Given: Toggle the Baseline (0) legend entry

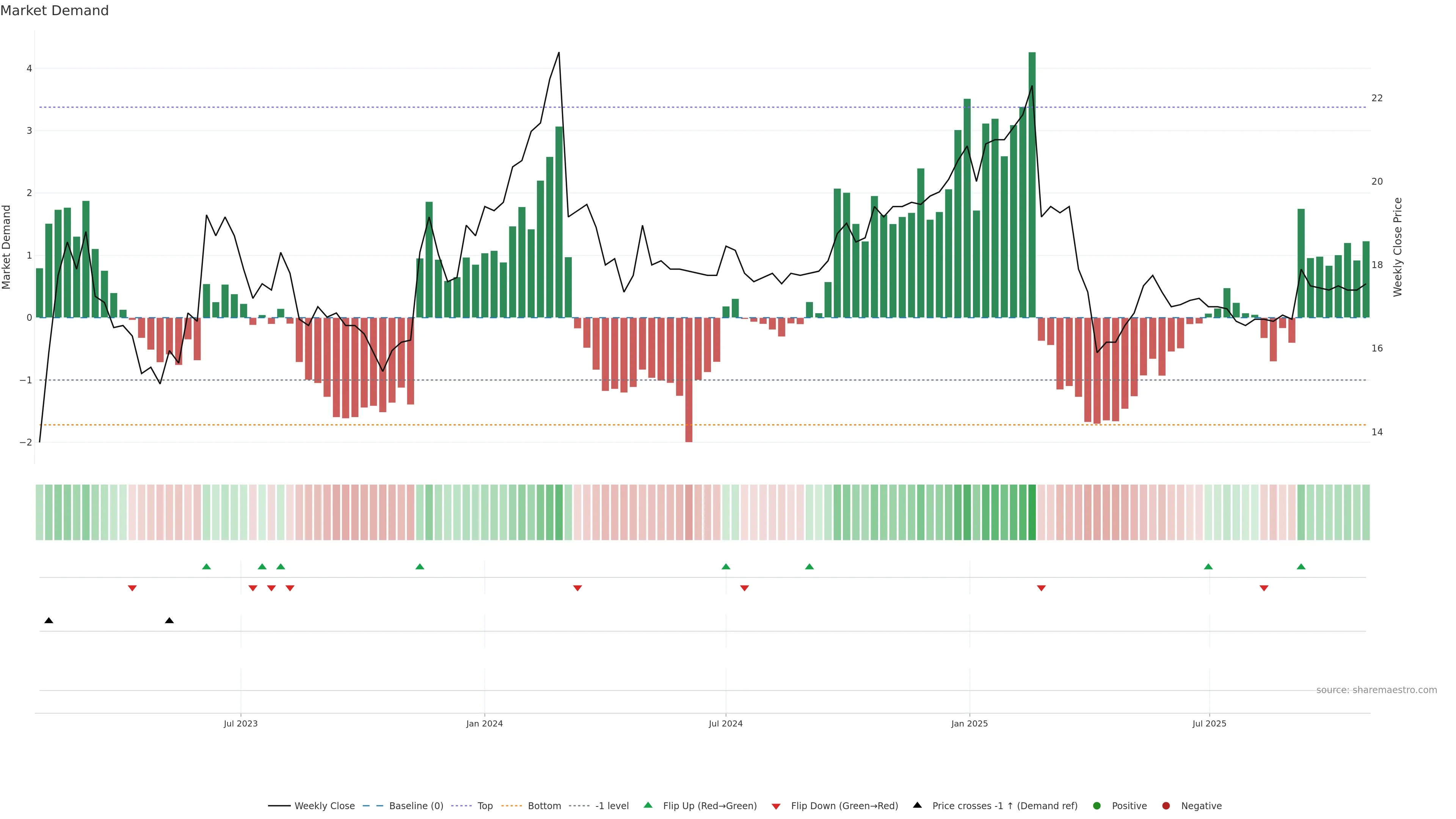Looking at the screenshot, I should tap(416, 806).
